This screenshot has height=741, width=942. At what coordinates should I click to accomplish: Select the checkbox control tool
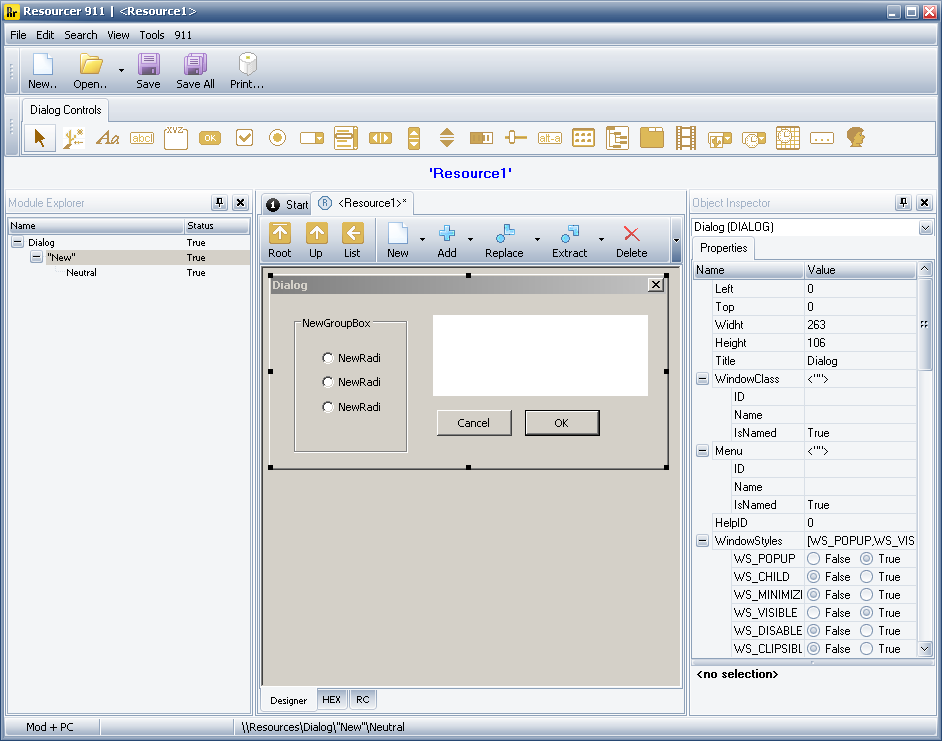pyautogui.click(x=244, y=138)
